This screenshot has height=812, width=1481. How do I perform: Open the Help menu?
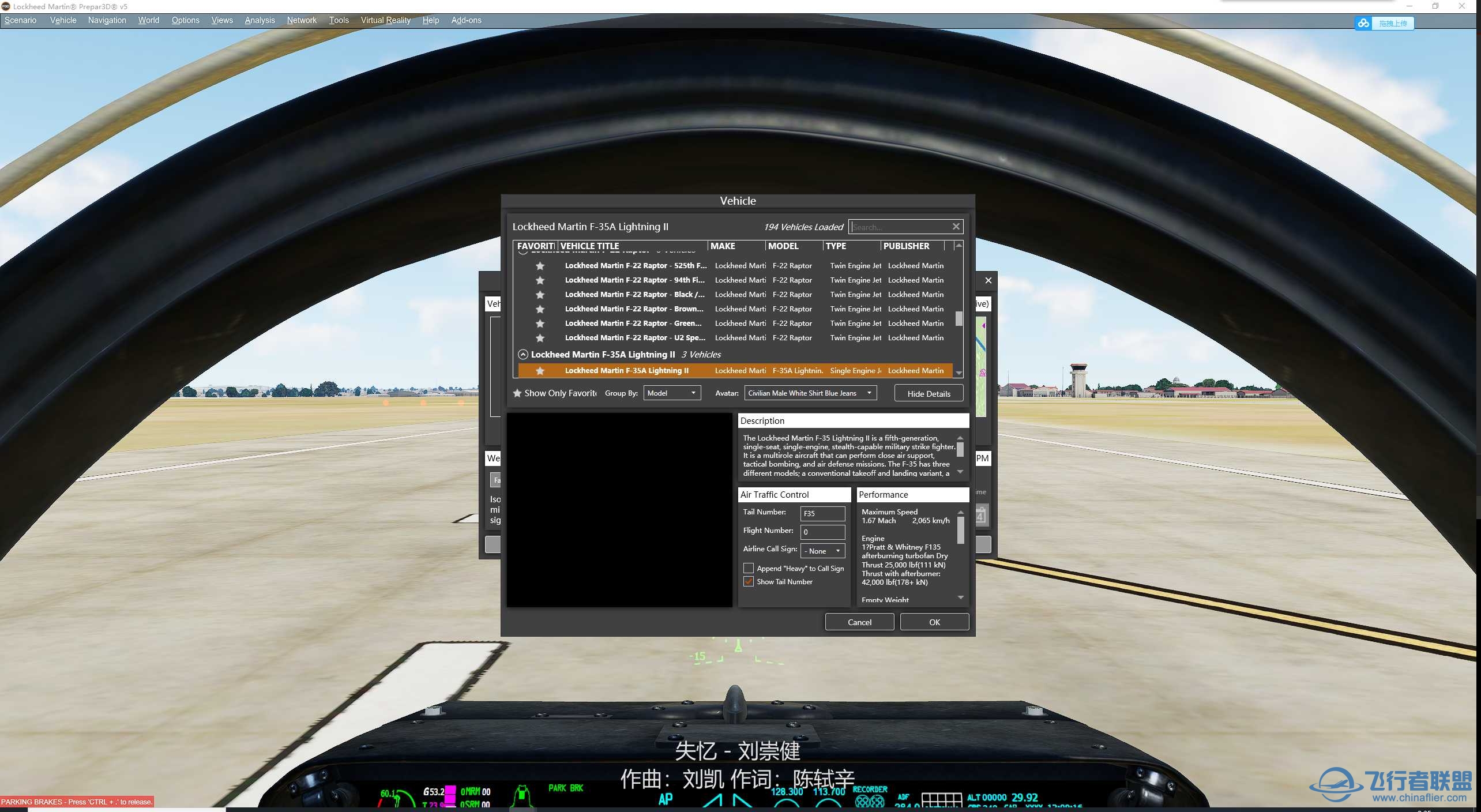point(430,20)
